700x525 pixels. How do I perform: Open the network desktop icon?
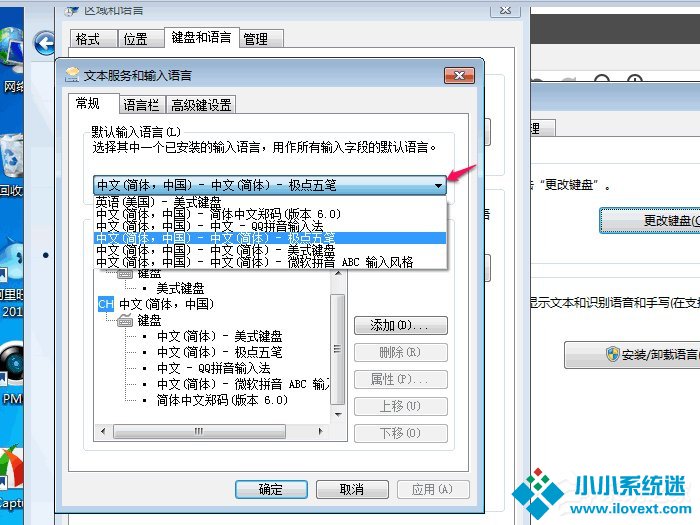(x=11, y=60)
